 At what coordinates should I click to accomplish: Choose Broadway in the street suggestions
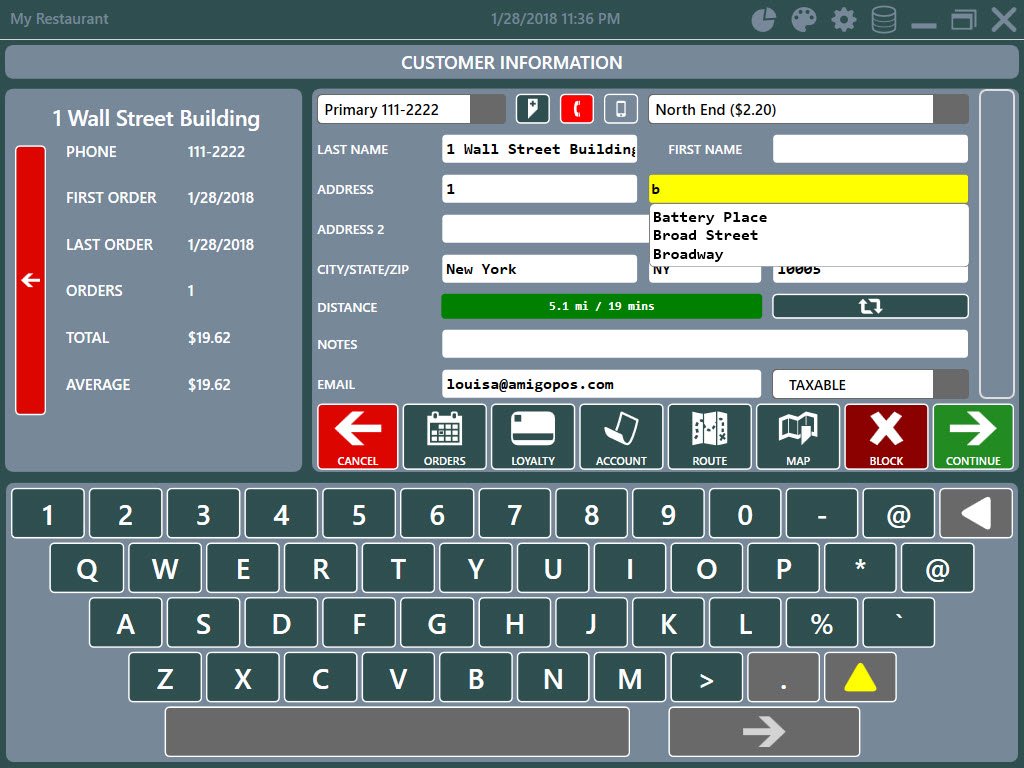coord(688,254)
